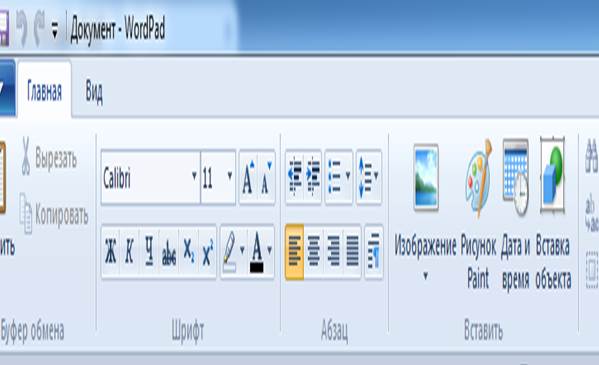Image resolution: width=599 pixels, height=365 pixels.
Task: Apply the black font color (A)
Action: [x=257, y=251]
